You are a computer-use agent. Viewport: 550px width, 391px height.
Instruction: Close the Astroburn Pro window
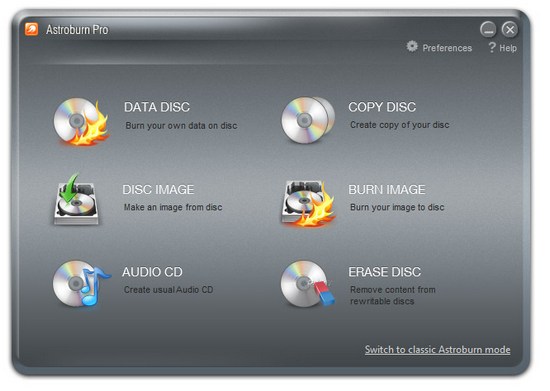510,29
